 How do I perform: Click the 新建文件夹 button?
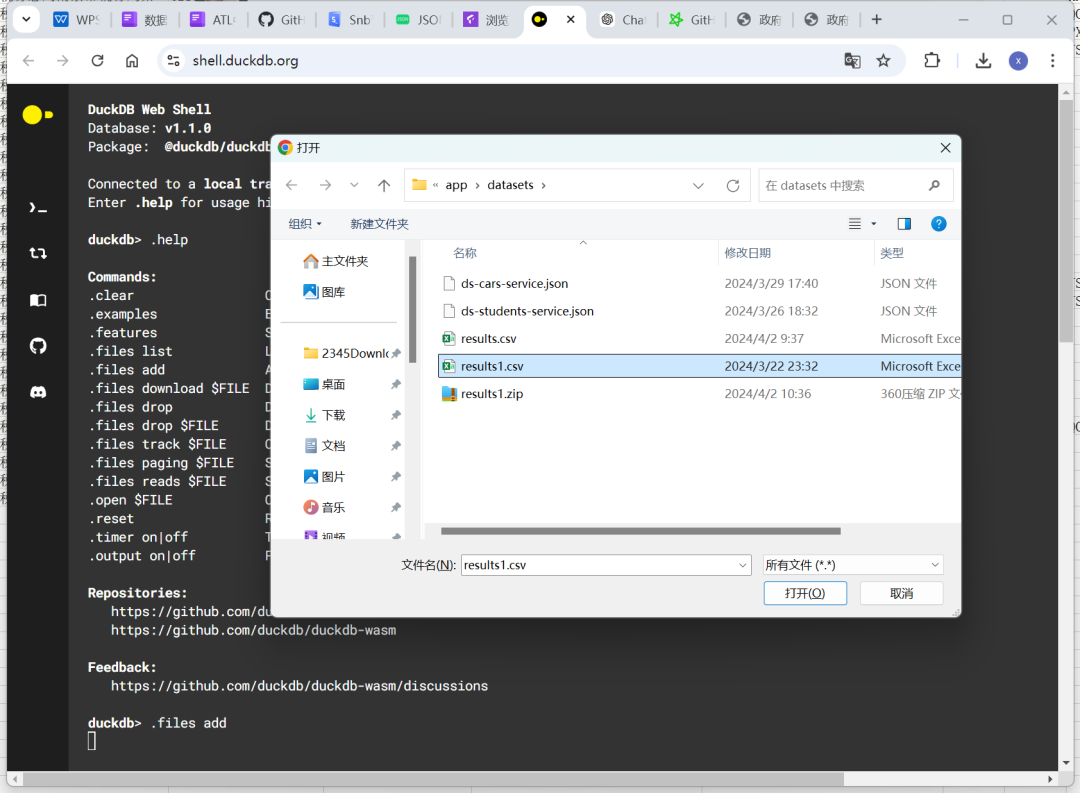click(x=379, y=223)
